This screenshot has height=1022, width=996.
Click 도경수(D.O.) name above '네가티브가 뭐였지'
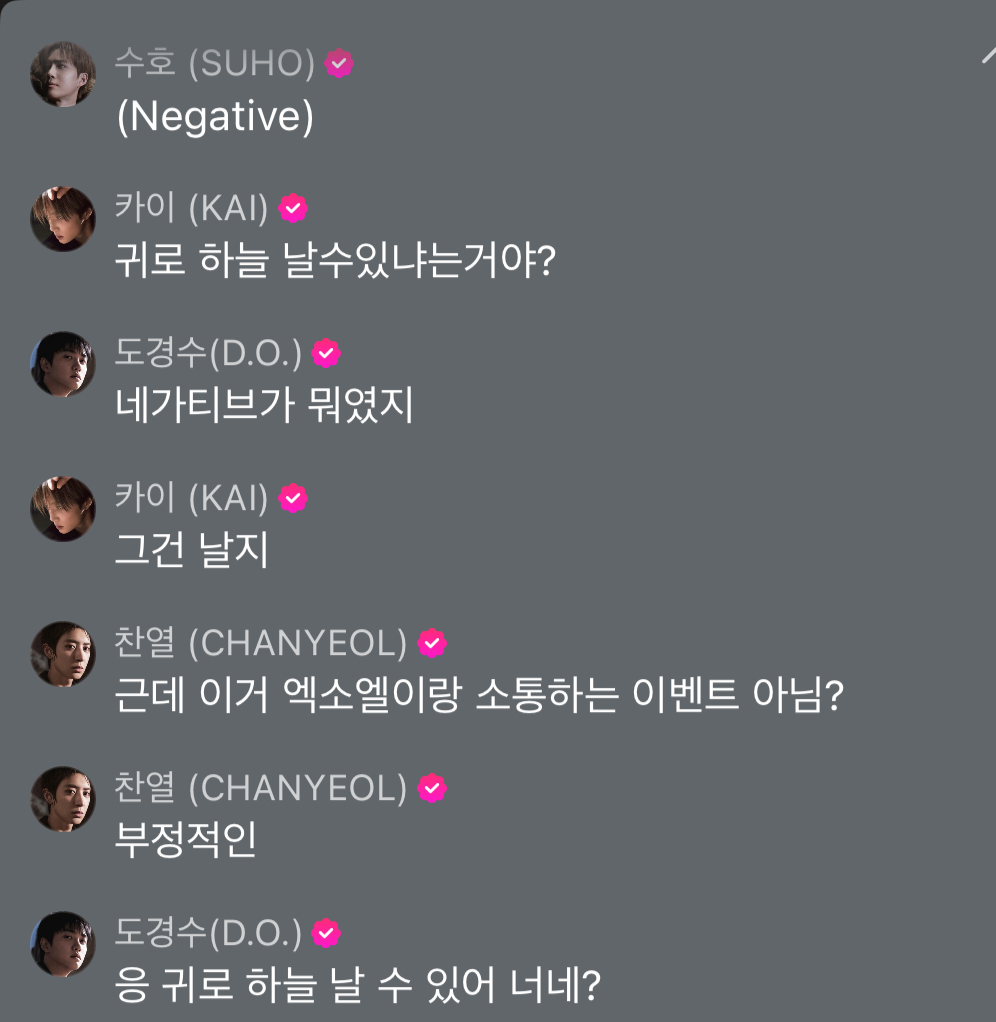coord(208,353)
